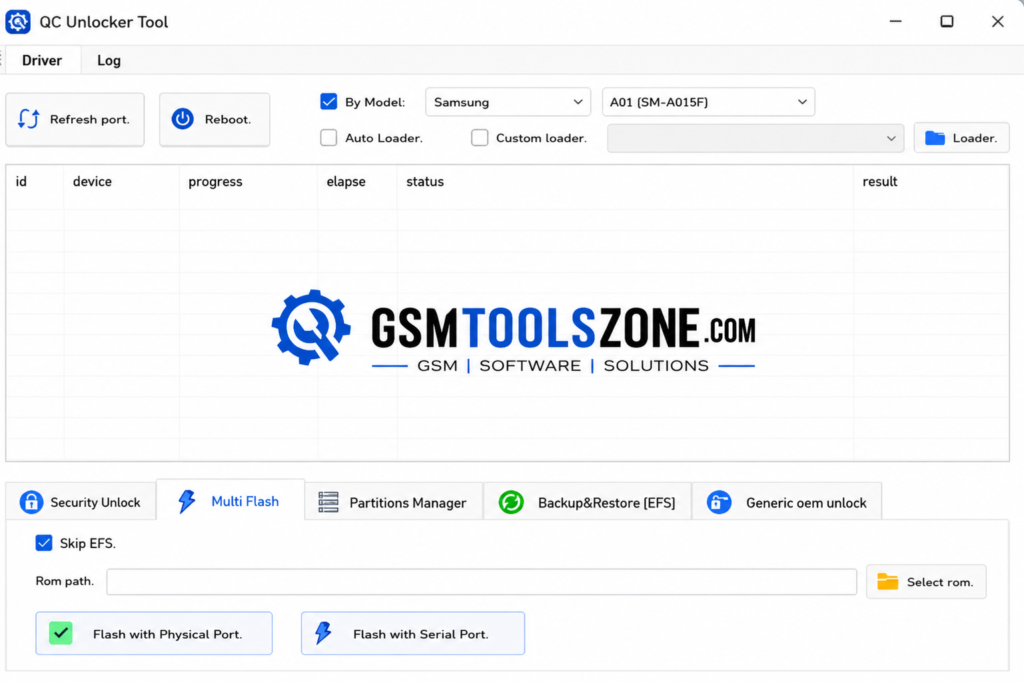
Task: Open the Generic oem unlock tab
Action: [786, 502]
